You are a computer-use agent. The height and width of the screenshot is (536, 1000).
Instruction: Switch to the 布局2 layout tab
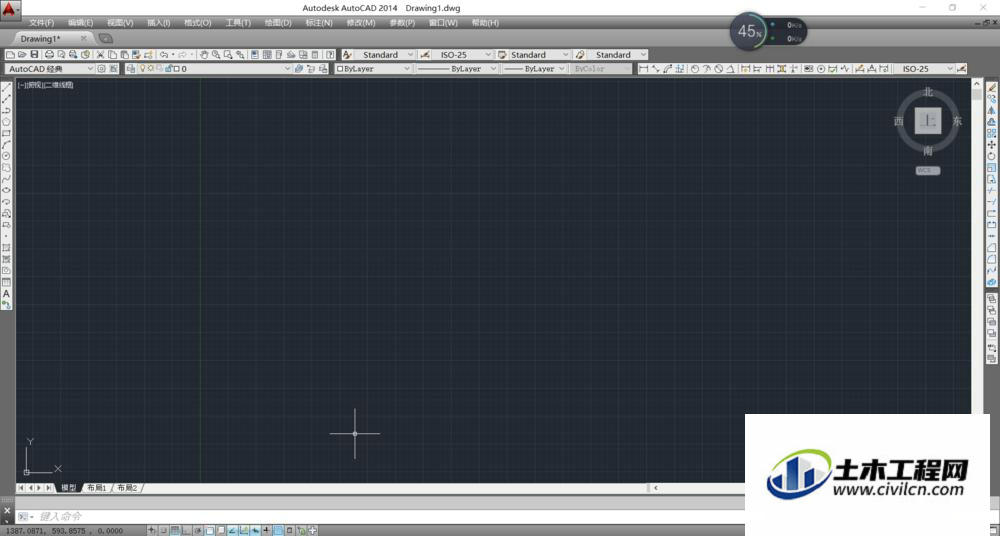tap(127, 488)
